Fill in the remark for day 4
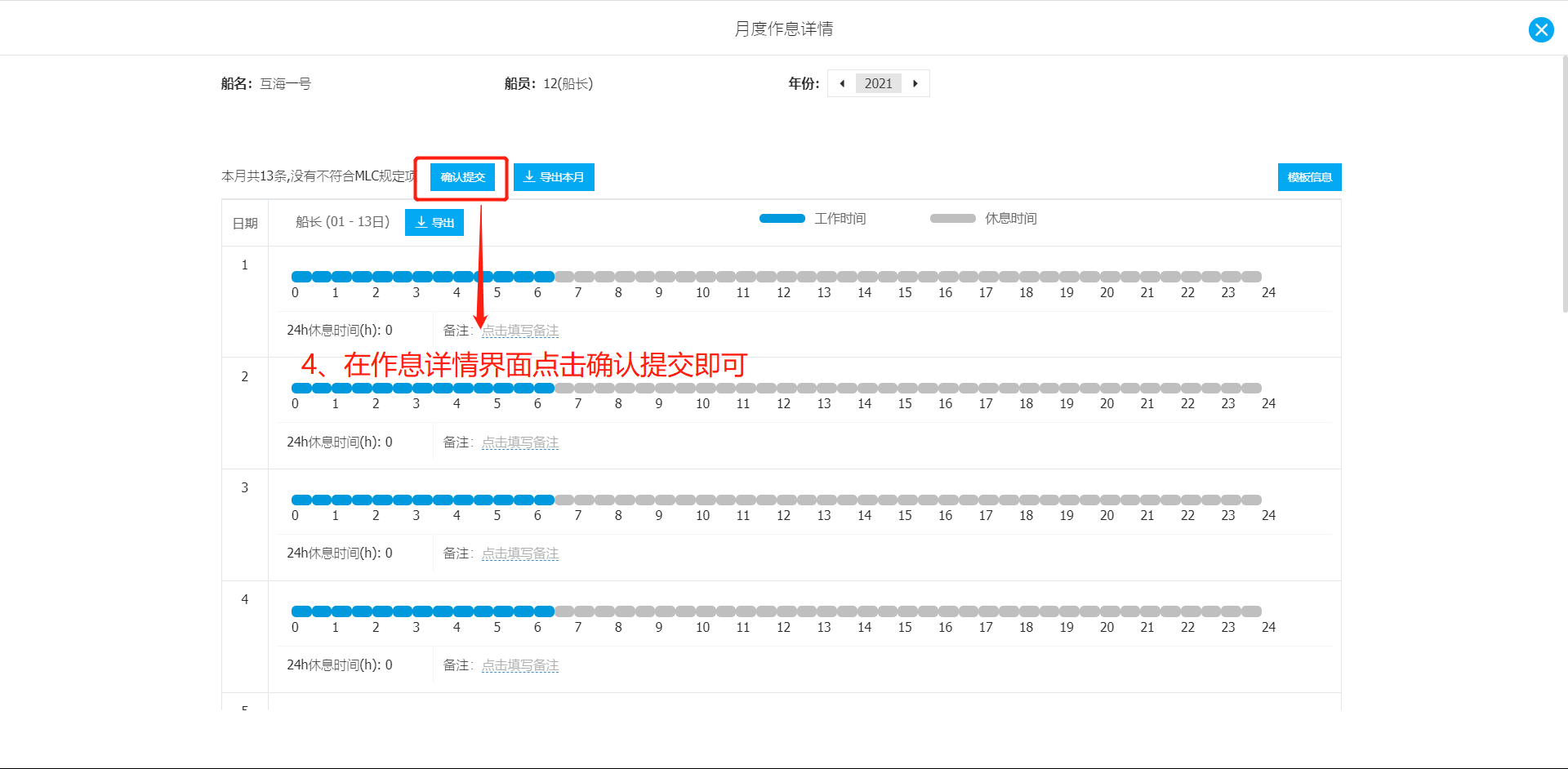 click(x=520, y=665)
